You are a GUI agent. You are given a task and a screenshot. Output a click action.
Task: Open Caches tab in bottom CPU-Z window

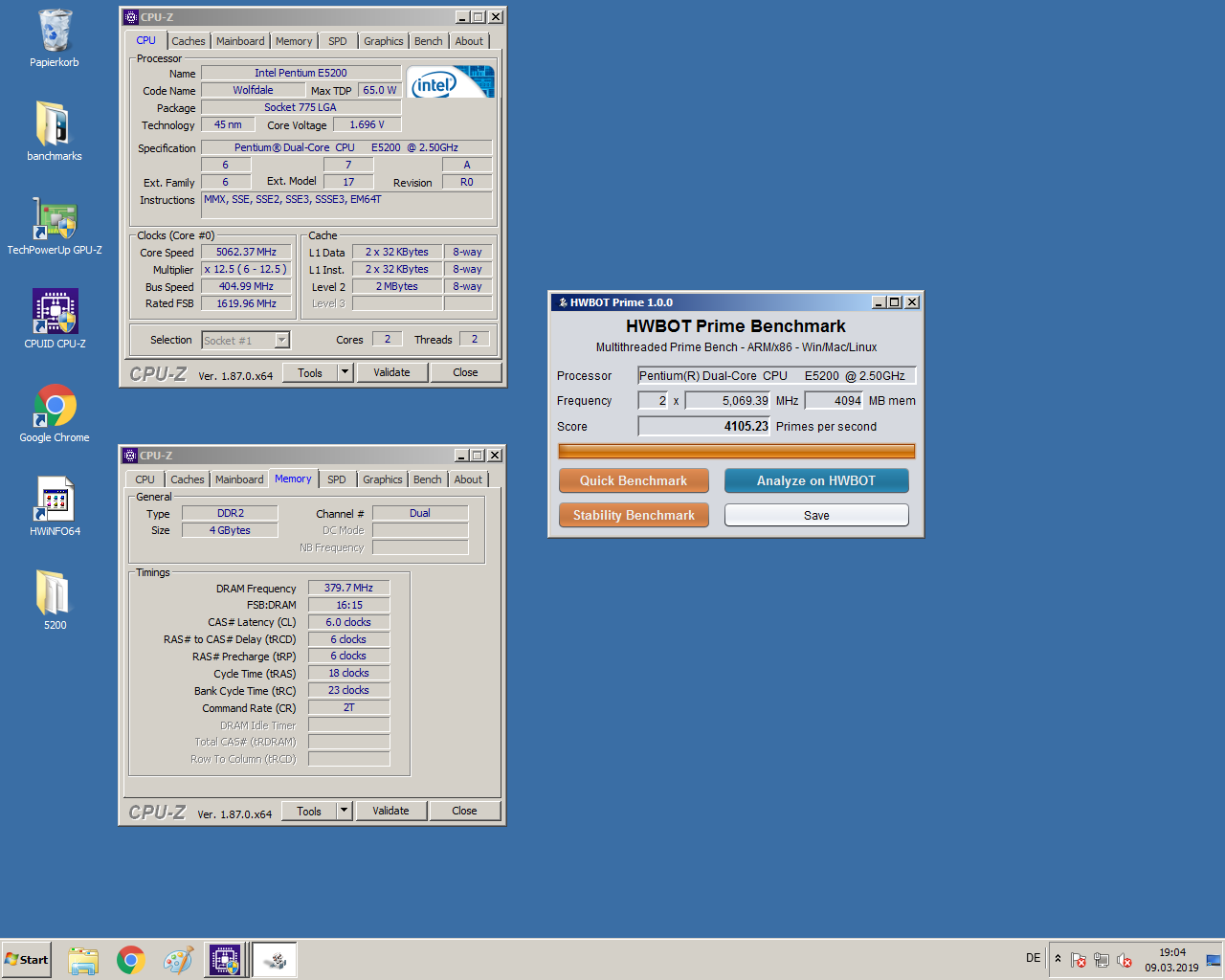(188, 479)
